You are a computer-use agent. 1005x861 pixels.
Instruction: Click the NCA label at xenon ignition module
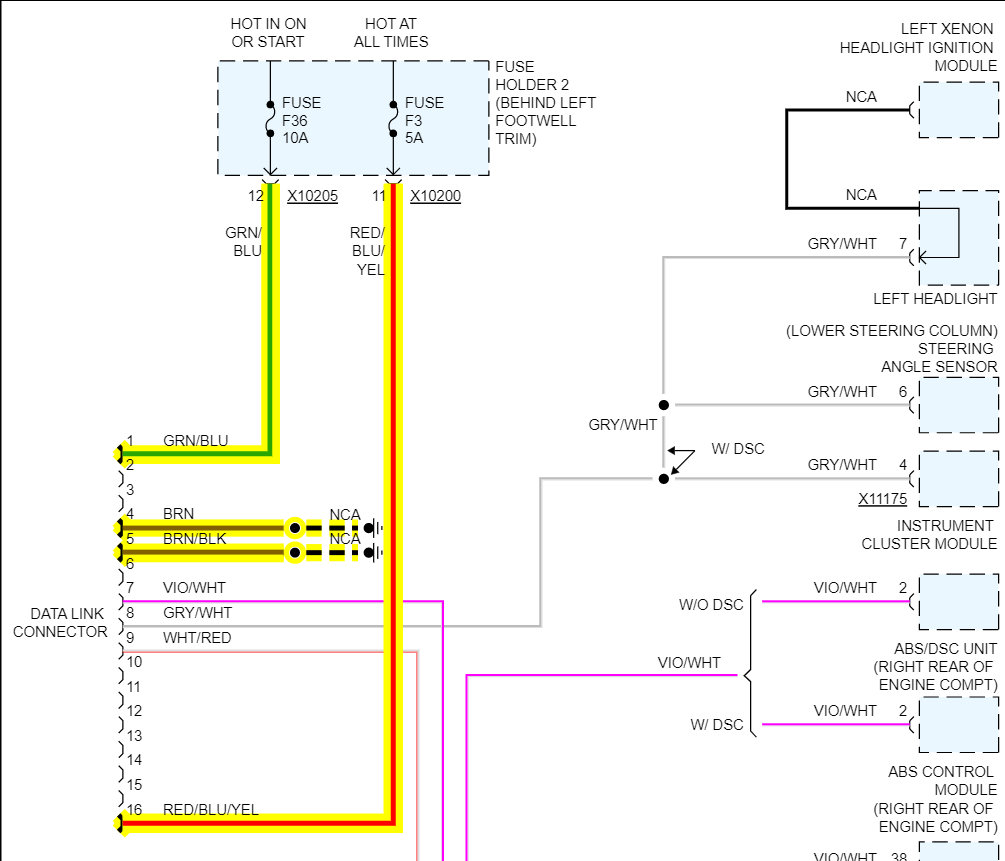coord(861,97)
